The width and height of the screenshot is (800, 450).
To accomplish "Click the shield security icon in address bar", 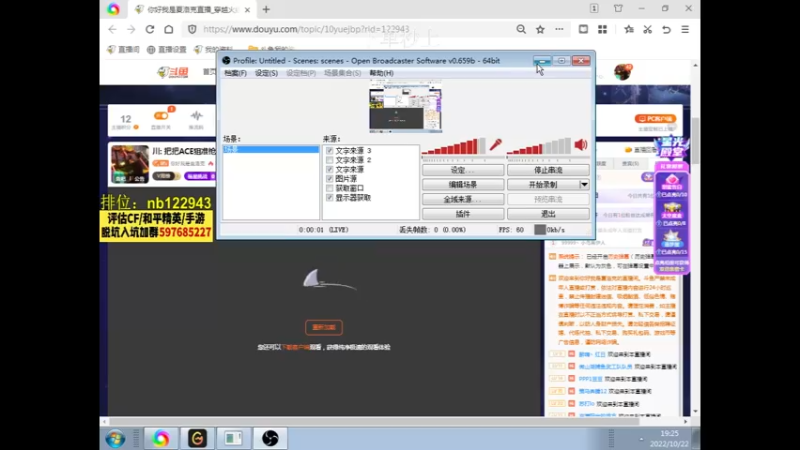I will (x=192, y=30).
